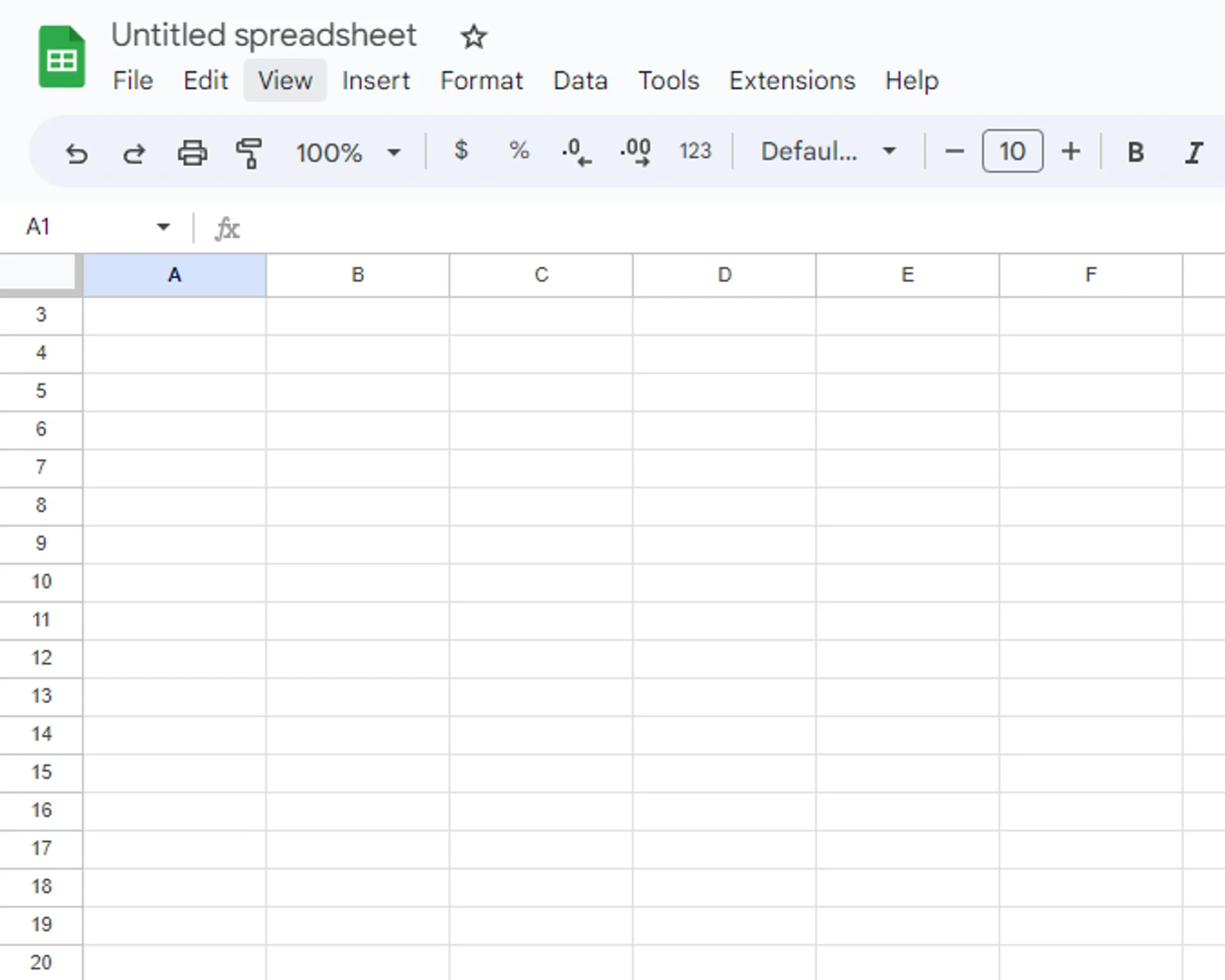Click the Redo arrow icon
Screen dimensions: 1225x980
[134, 153]
